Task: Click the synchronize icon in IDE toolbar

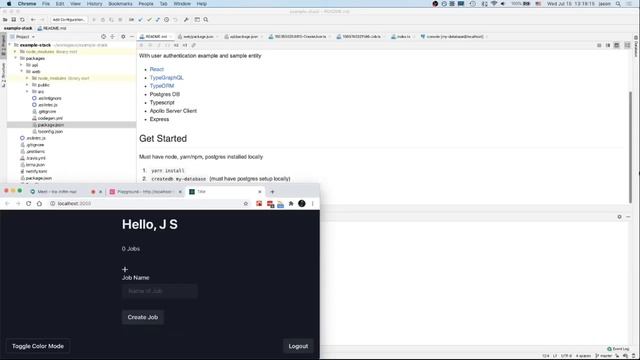Action: coord(22,20)
